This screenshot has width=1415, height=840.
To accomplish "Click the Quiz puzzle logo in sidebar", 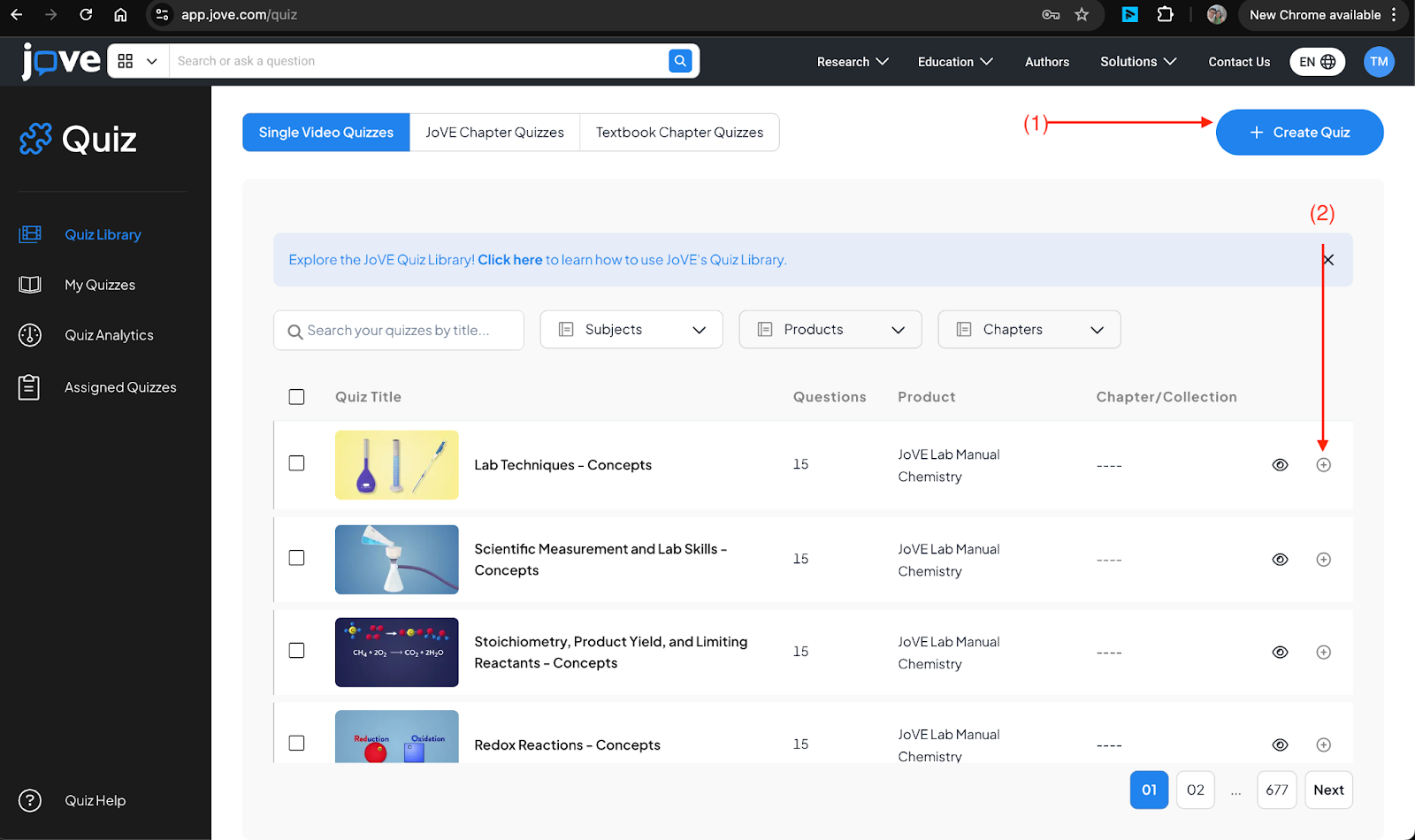I will [x=36, y=139].
